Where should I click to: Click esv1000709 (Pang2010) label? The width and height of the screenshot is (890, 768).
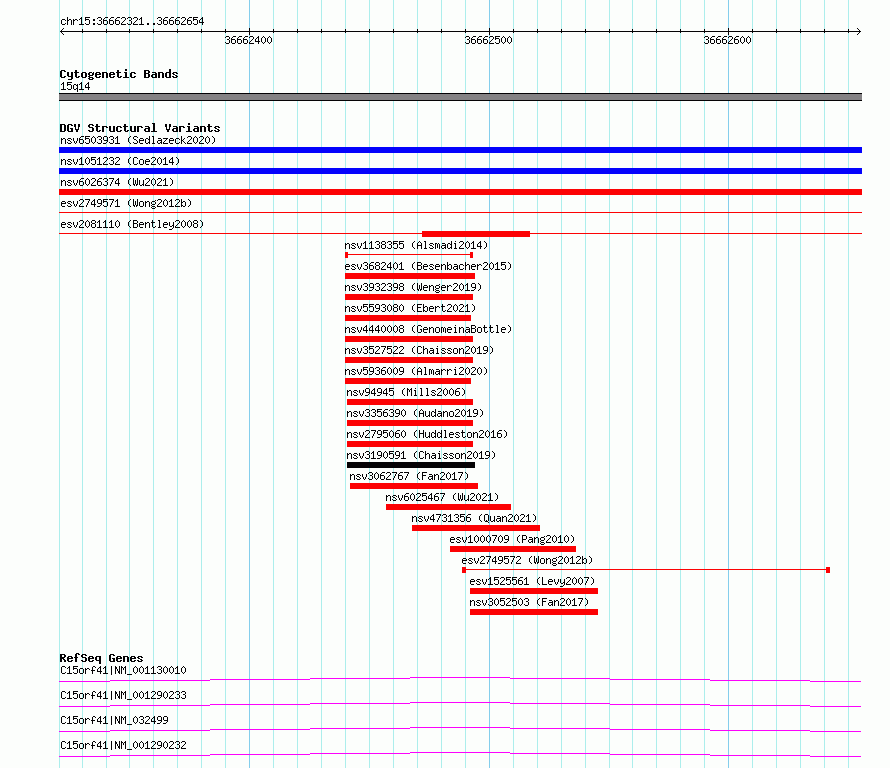[x=513, y=539]
